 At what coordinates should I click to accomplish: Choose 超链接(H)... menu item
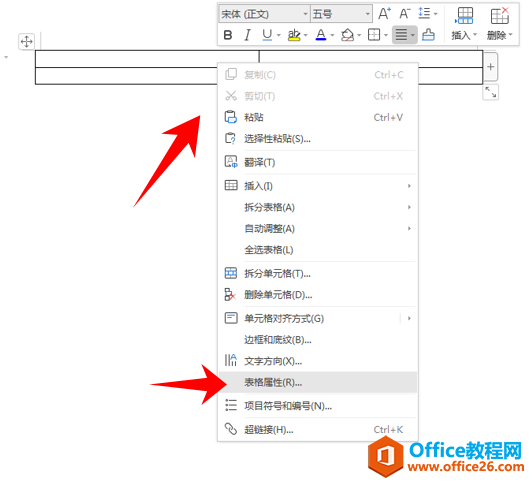pyautogui.click(x=317, y=429)
